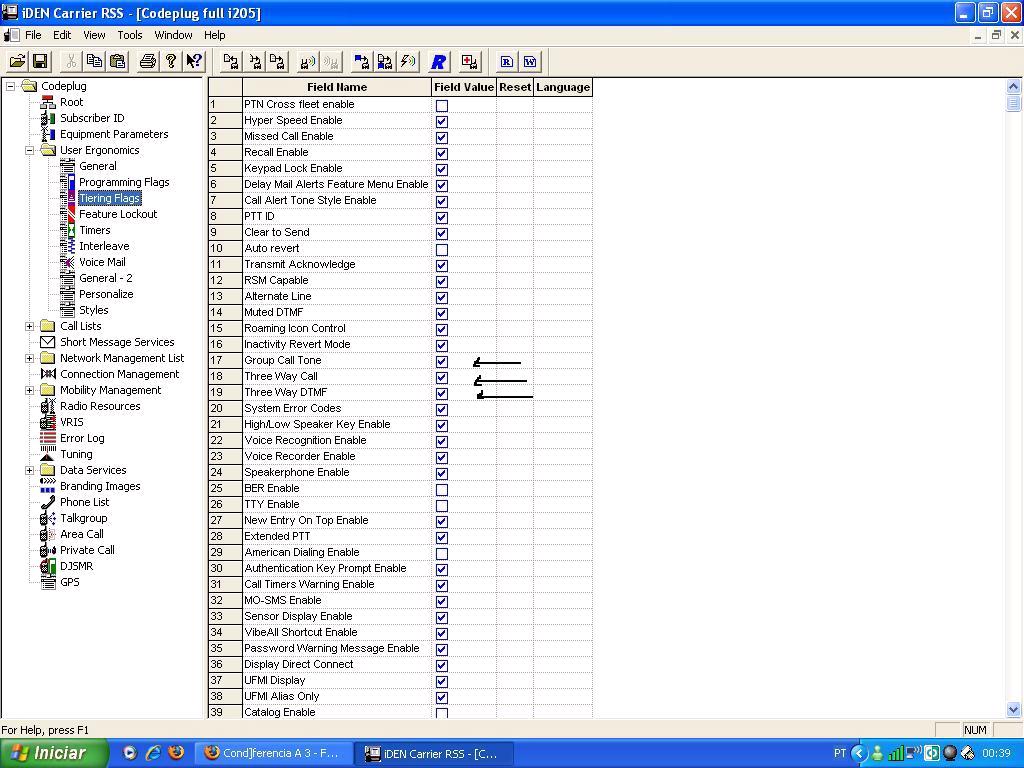
Task: Open the Window menu
Action: [x=173, y=35]
